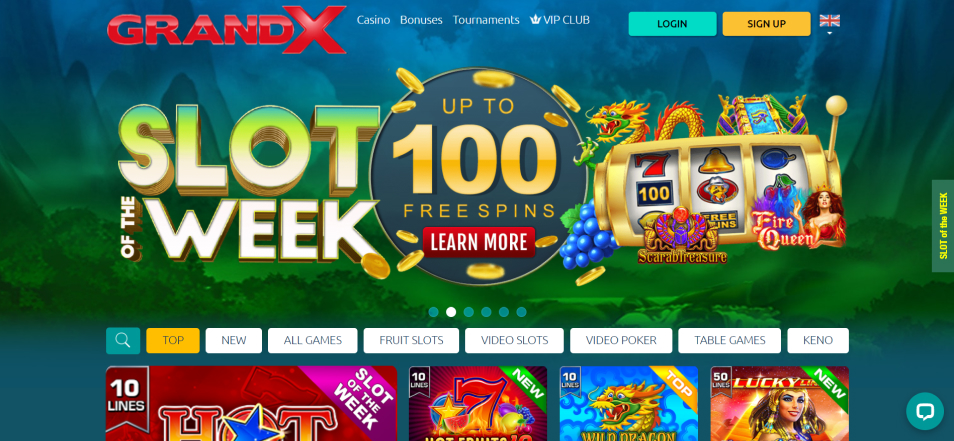Open the Casino menu item

[373, 19]
